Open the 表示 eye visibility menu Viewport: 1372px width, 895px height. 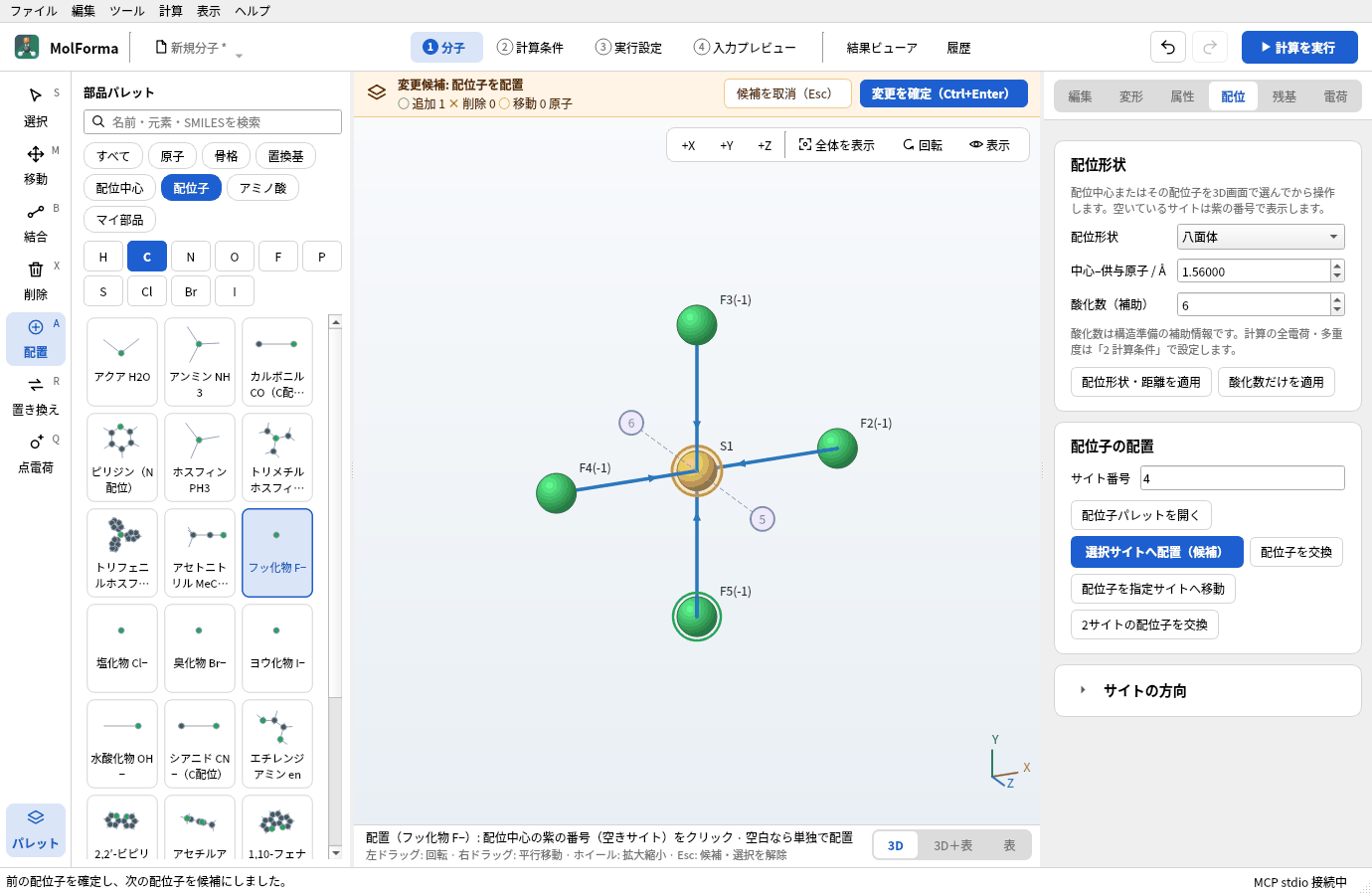[990, 145]
